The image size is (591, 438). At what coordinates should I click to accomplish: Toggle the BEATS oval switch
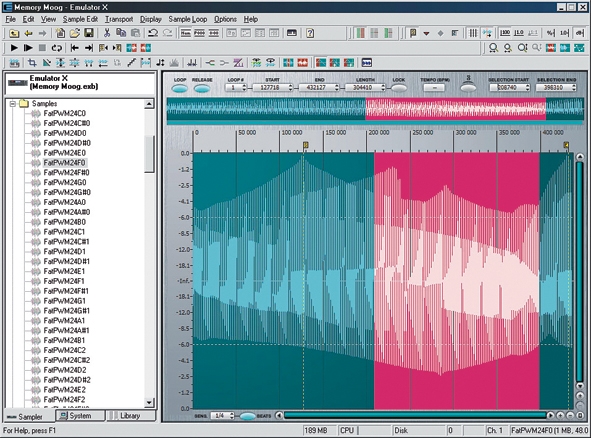tap(248, 416)
